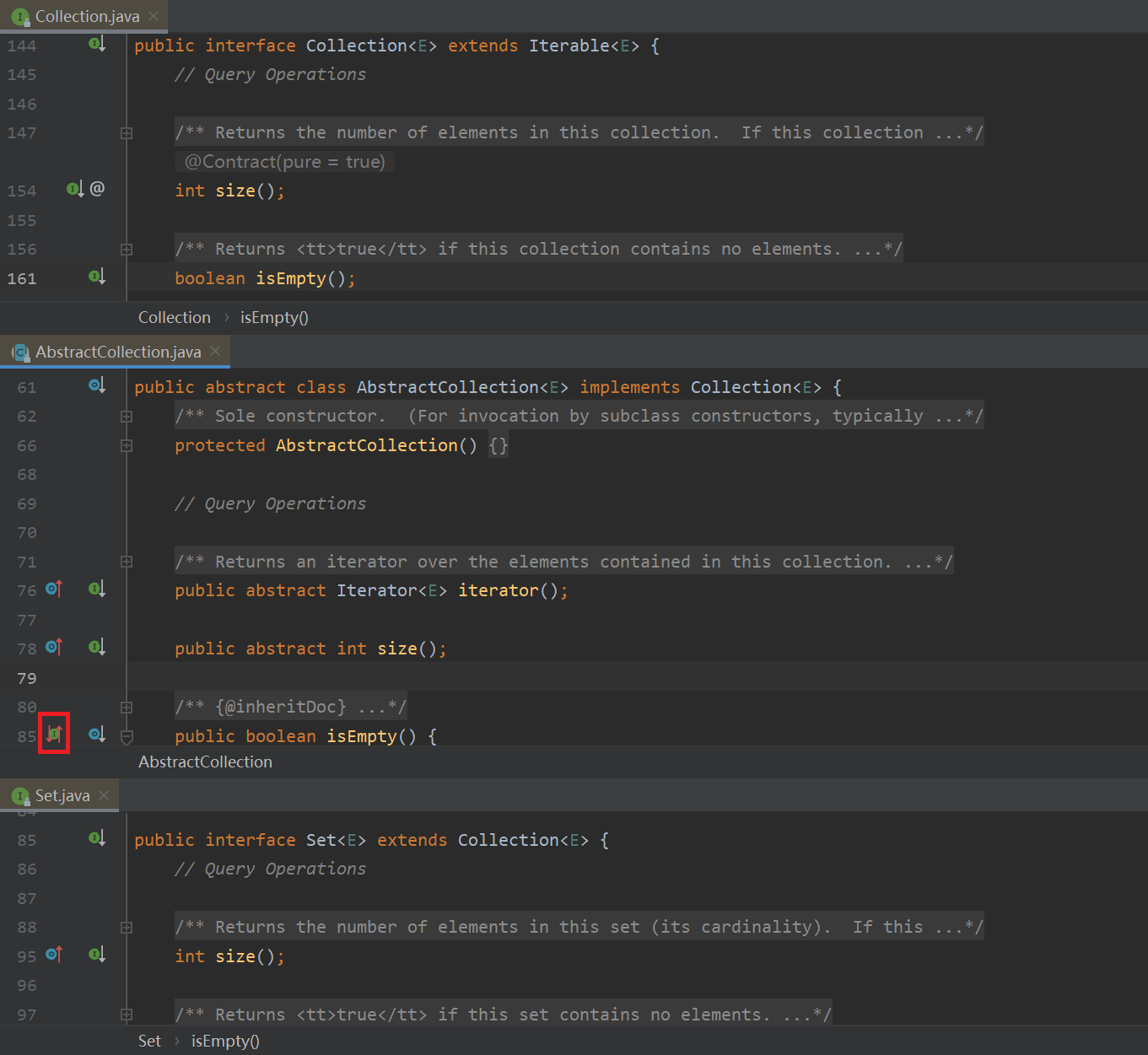Click the implements gutter icon on AbstractCollection isEmpty() line 85
The image size is (1148, 1055).
point(54,734)
